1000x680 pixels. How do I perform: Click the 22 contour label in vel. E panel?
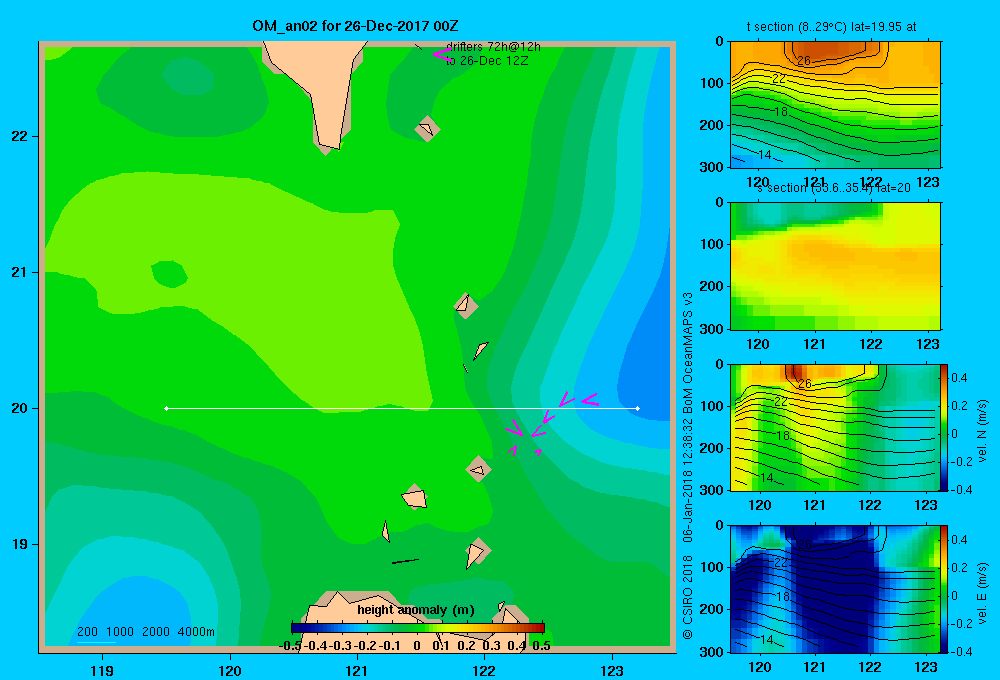tap(781, 563)
